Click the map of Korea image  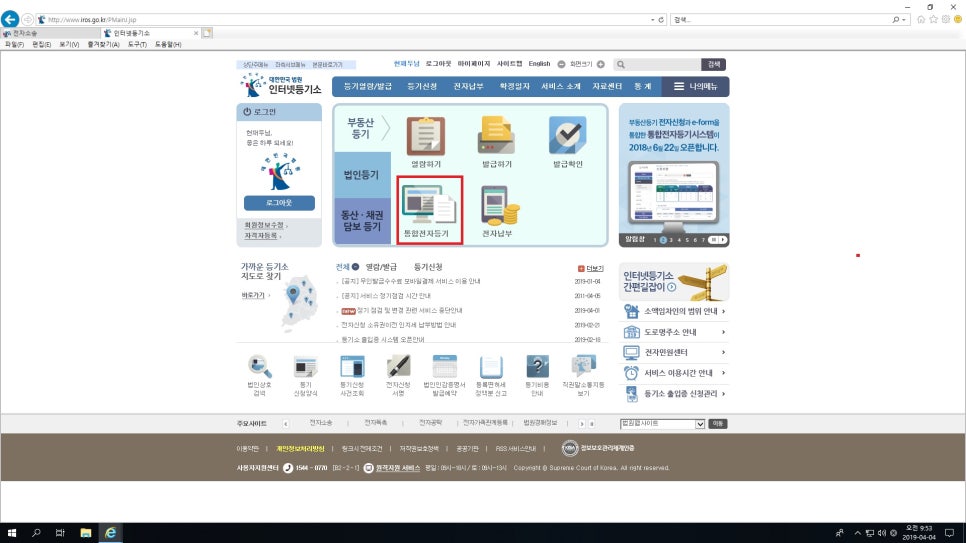pyautogui.click(x=299, y=303)
